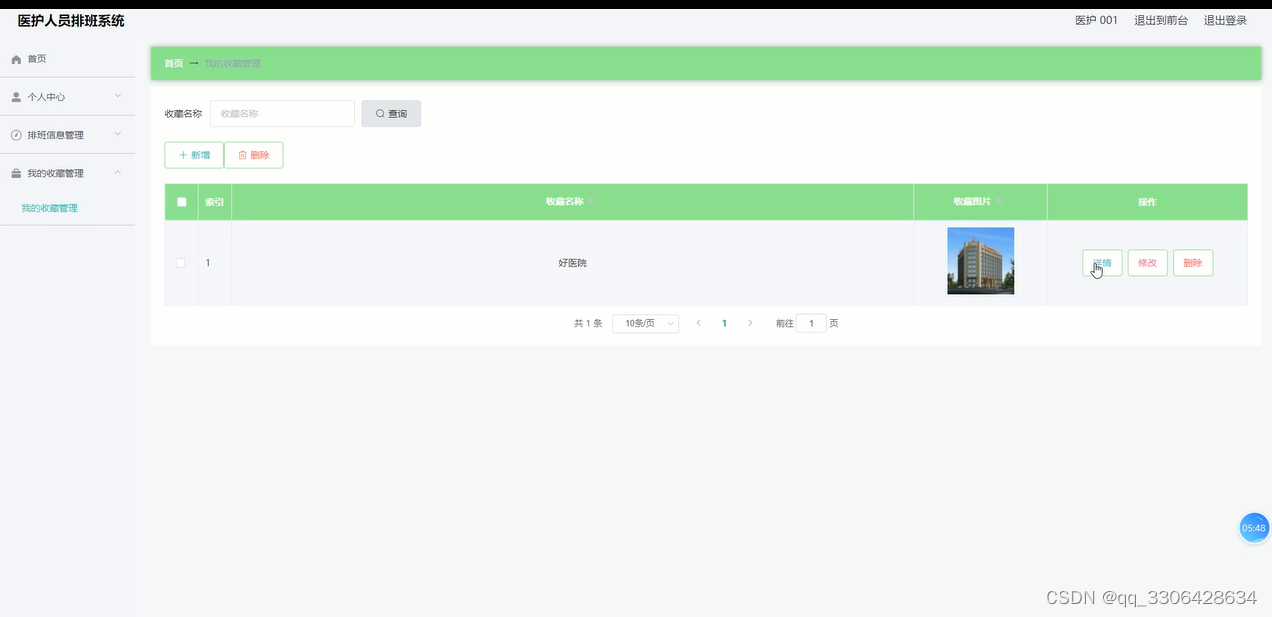Click the previous page arrow in pagination
Image resolution: width=1272 pixels, height=617 pixels.
(x=698, y=323)
